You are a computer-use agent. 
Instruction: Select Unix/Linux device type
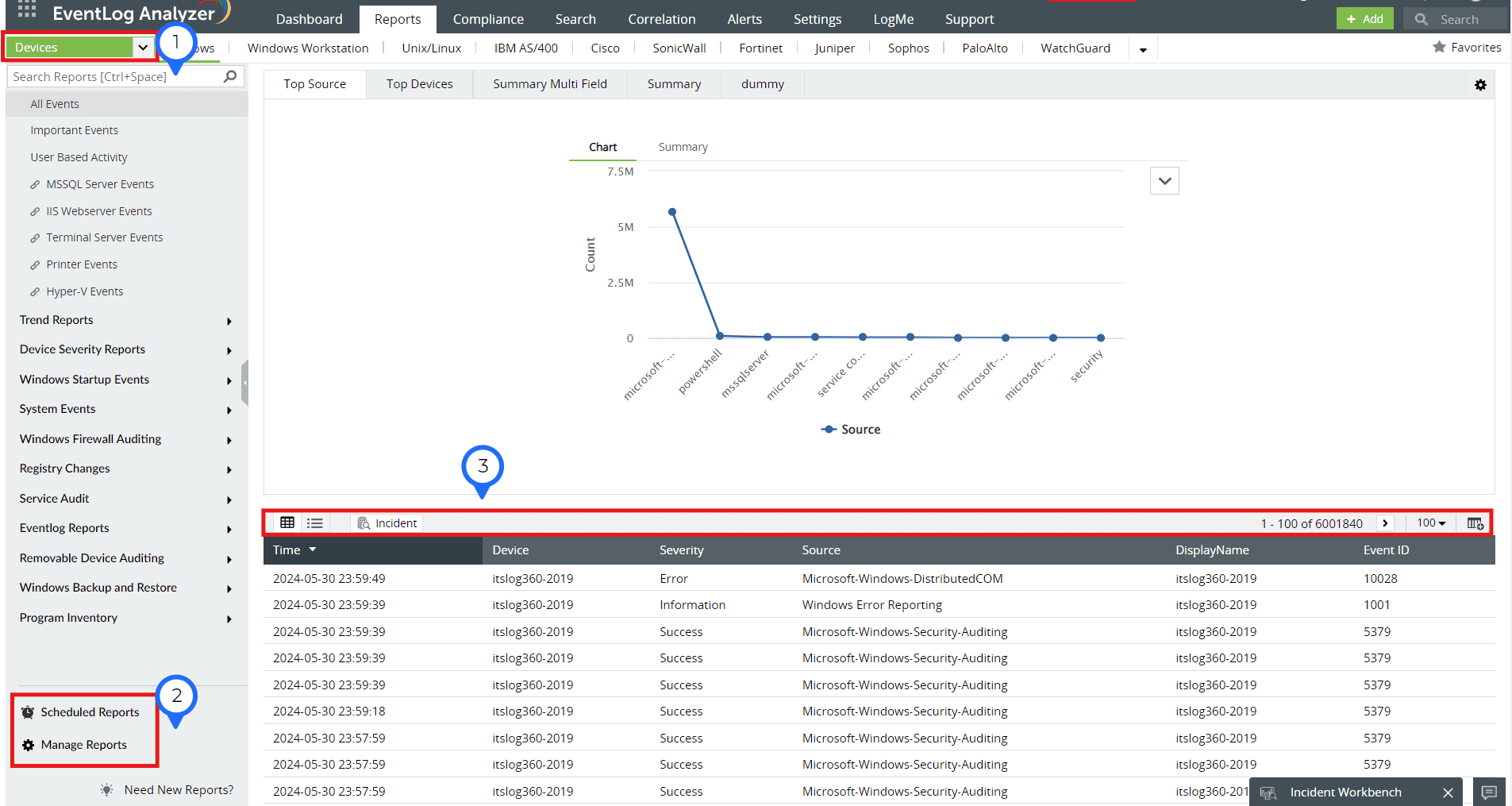432,48
